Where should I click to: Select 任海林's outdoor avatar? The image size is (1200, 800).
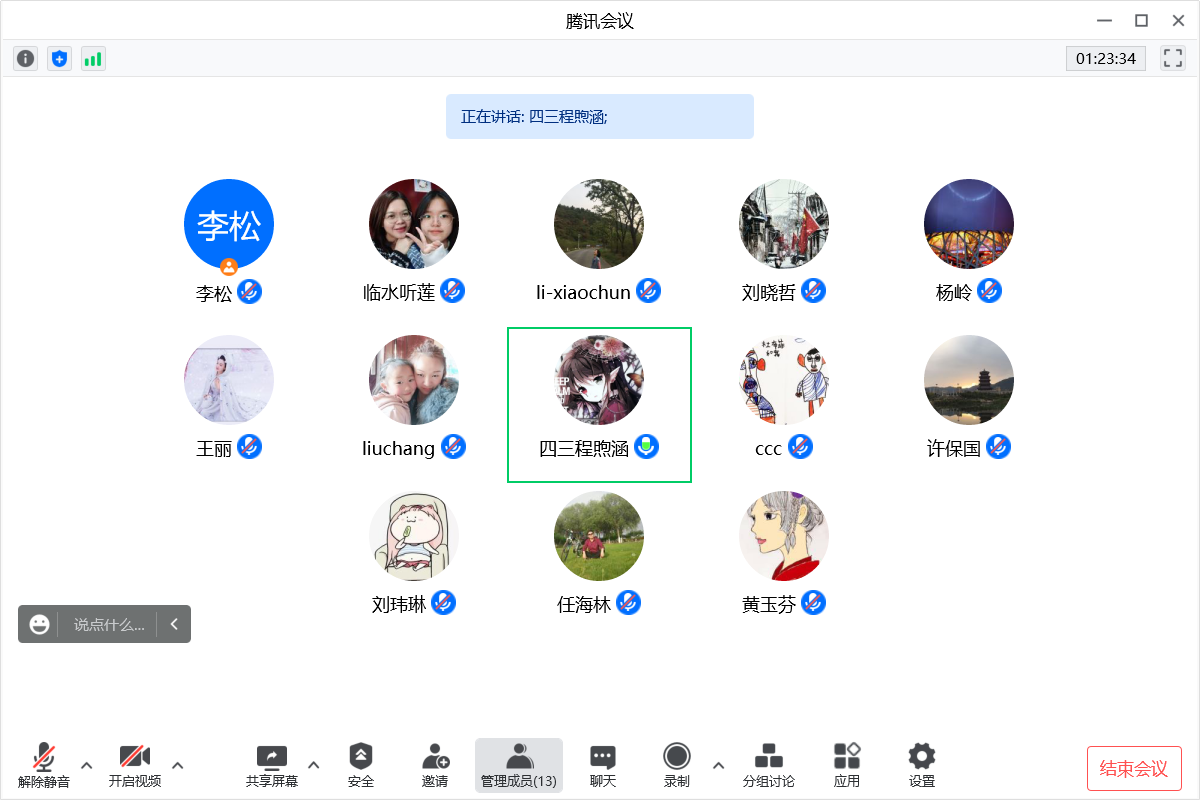click(x=599, y=536)
